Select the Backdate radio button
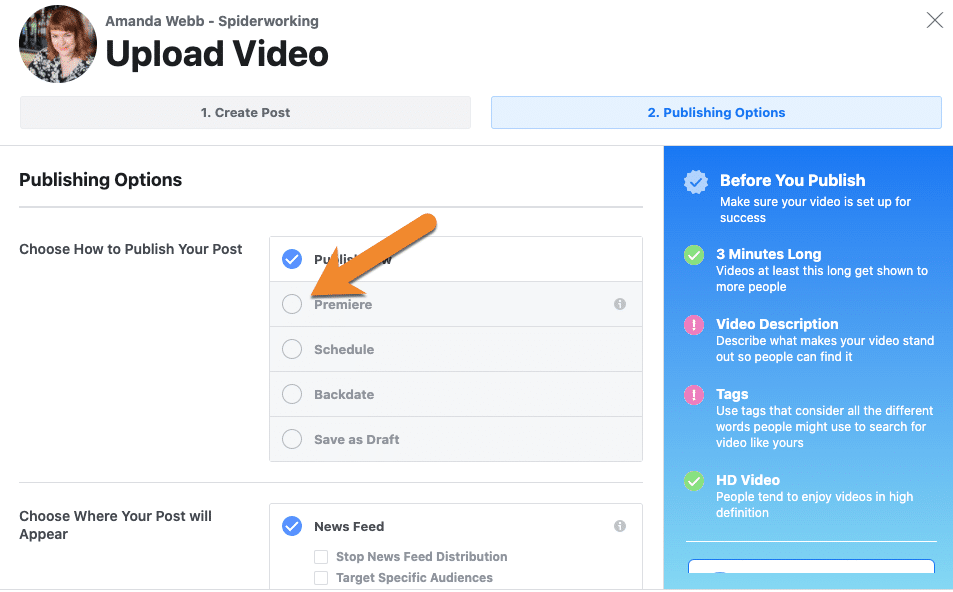The height and width of the screenshot is (592, 953). [x=292, y=394]
